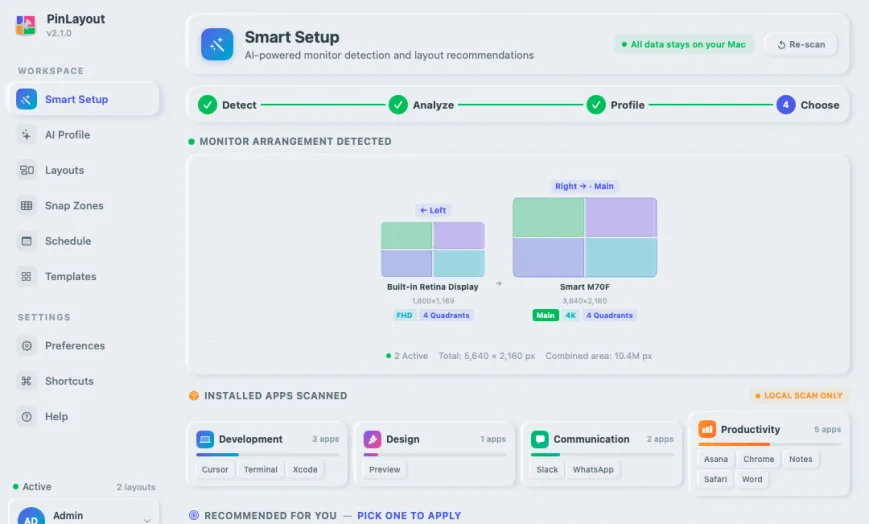This screenshot has width=869, height=524.
Task: Click the Smart Setup wand icon in sidebar
Action: (x=26, y=99)
